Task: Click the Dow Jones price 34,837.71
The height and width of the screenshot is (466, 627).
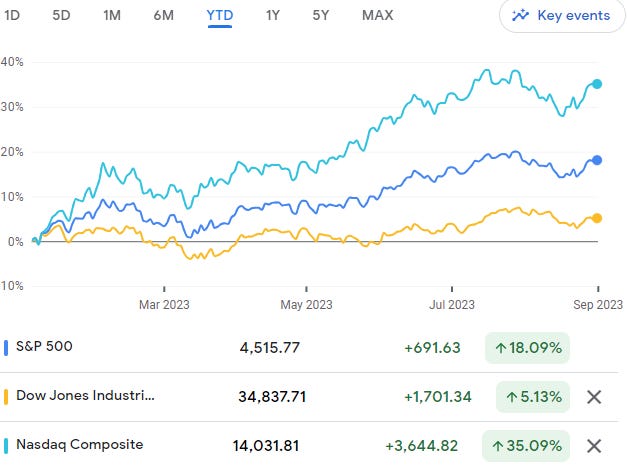Action: 272,397
